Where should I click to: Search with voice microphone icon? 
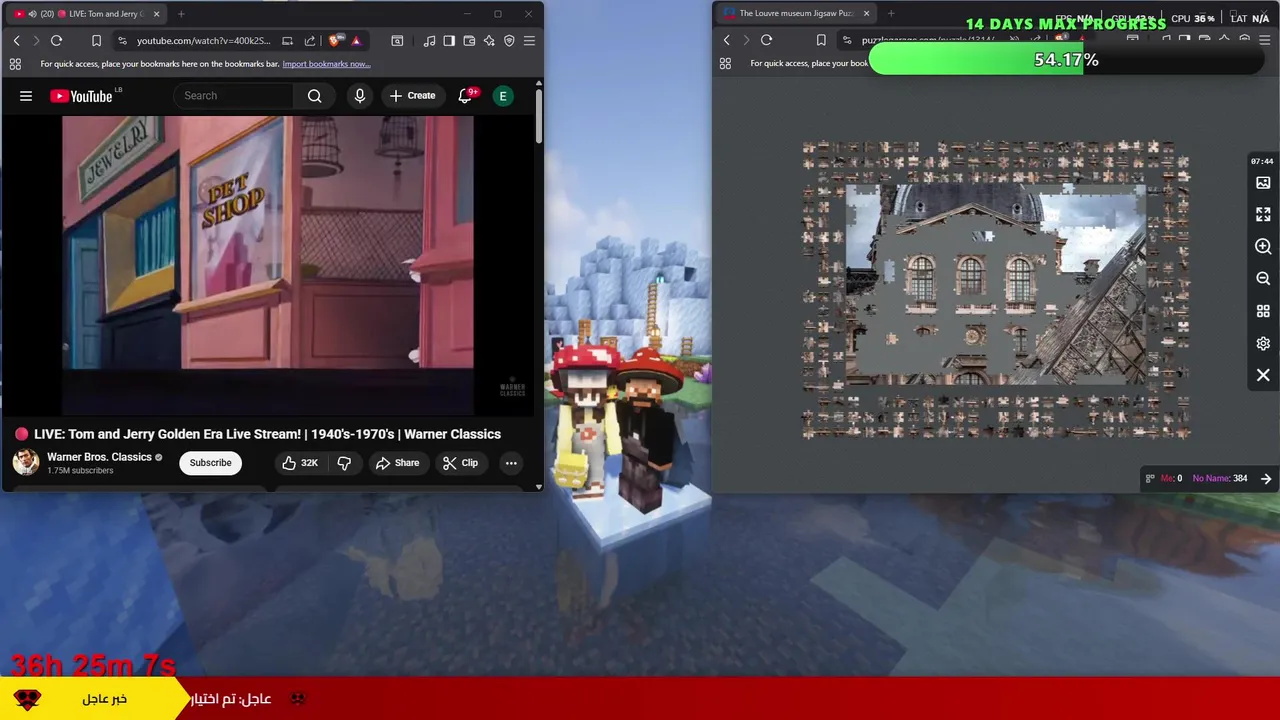pyautogui.click(x=360, y=96)
